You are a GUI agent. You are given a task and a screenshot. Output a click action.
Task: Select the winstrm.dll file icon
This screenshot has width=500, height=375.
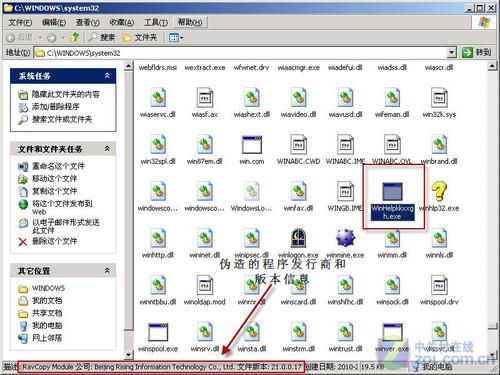point(298,332)
